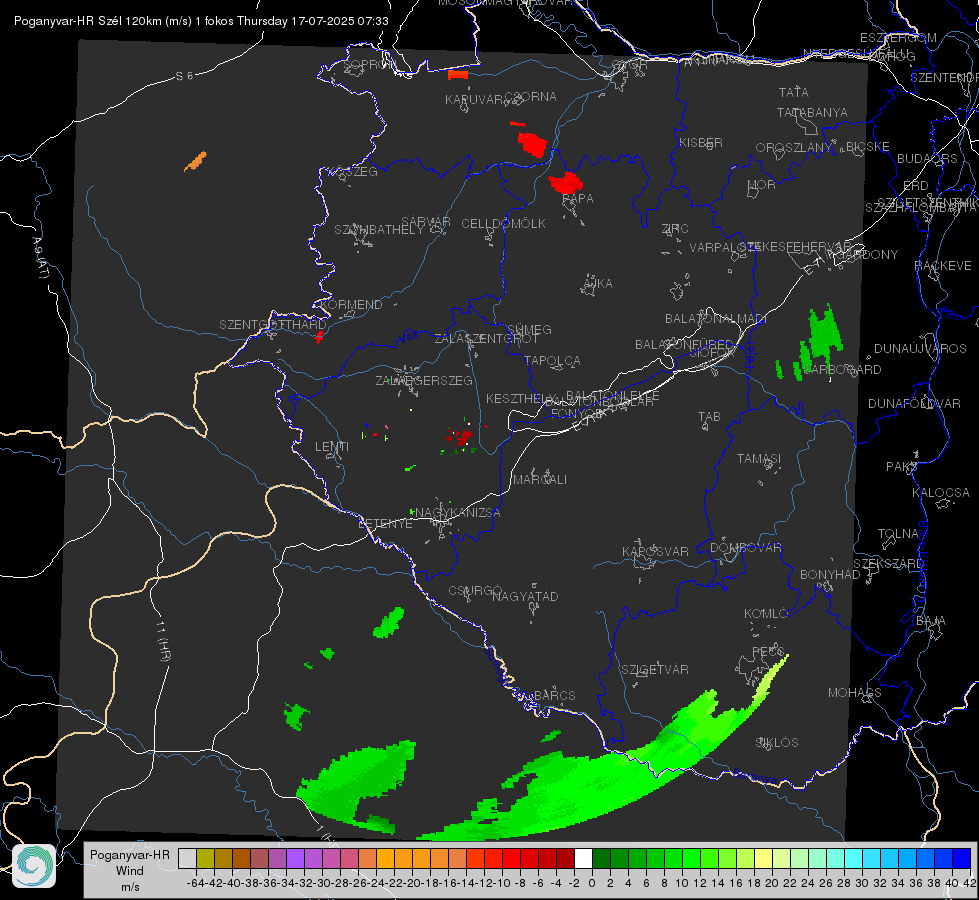This screenshot has width=979, height=900.
Task: Click the SÁRVÁR town label
Action: 426,222
